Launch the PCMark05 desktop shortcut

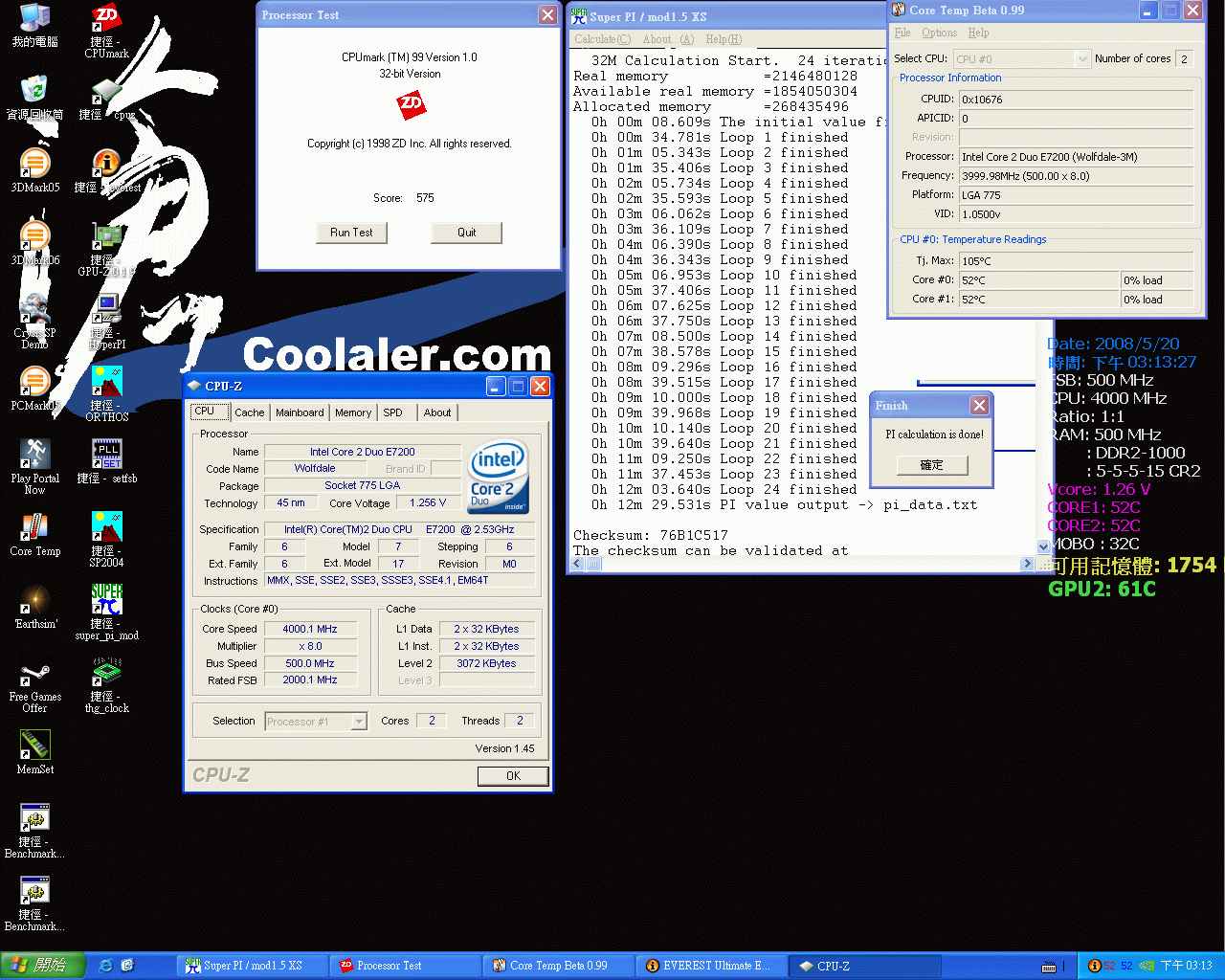coord(34,389)
